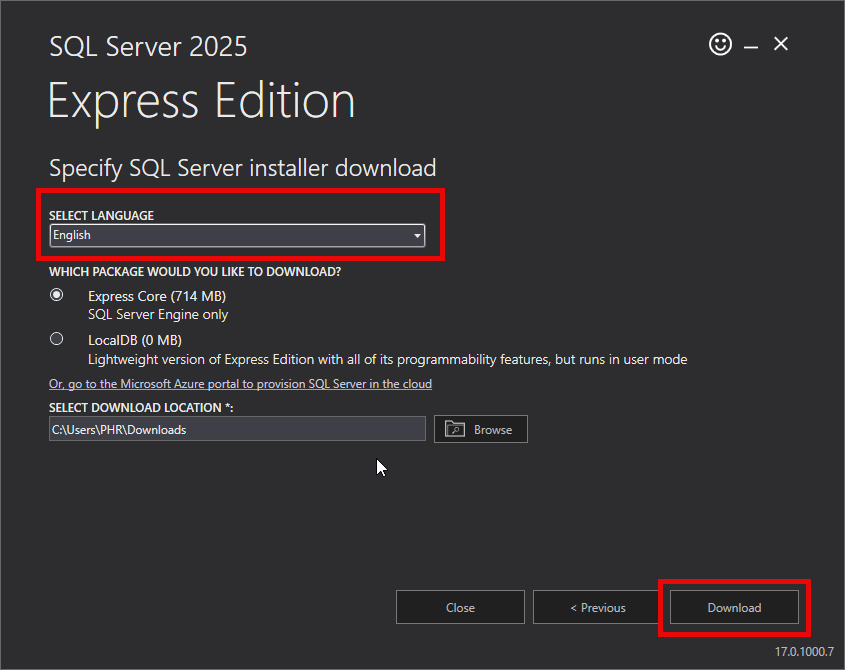The width and height of the screenshot is (845, 670).
Task: Click the Express Edition title text
Action: (201, 101)
